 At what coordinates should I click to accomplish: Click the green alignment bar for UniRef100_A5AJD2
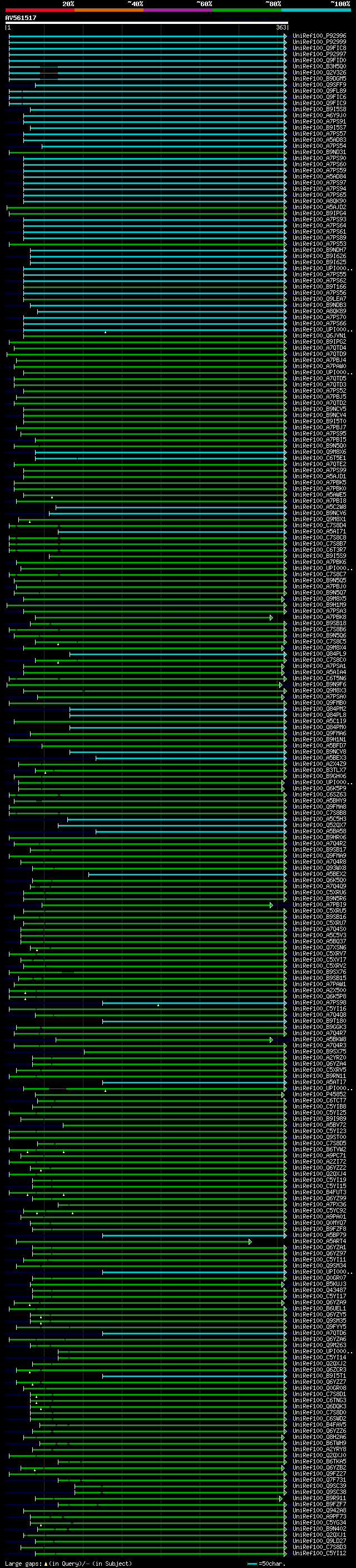pyautogui.click(x=147, y=207)
